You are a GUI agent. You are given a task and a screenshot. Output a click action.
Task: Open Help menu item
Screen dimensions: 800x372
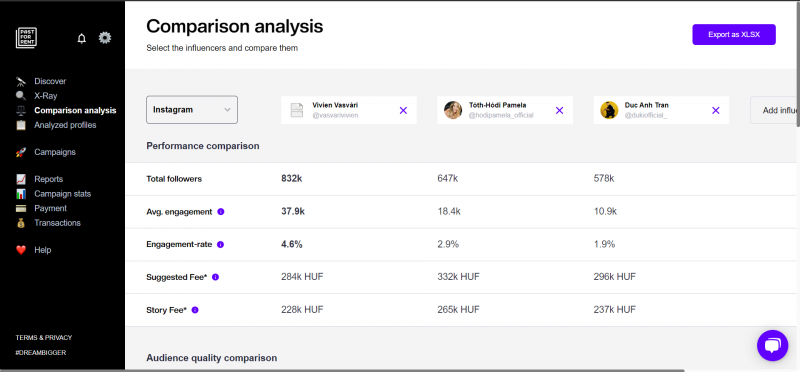click(x=43, y=250)
